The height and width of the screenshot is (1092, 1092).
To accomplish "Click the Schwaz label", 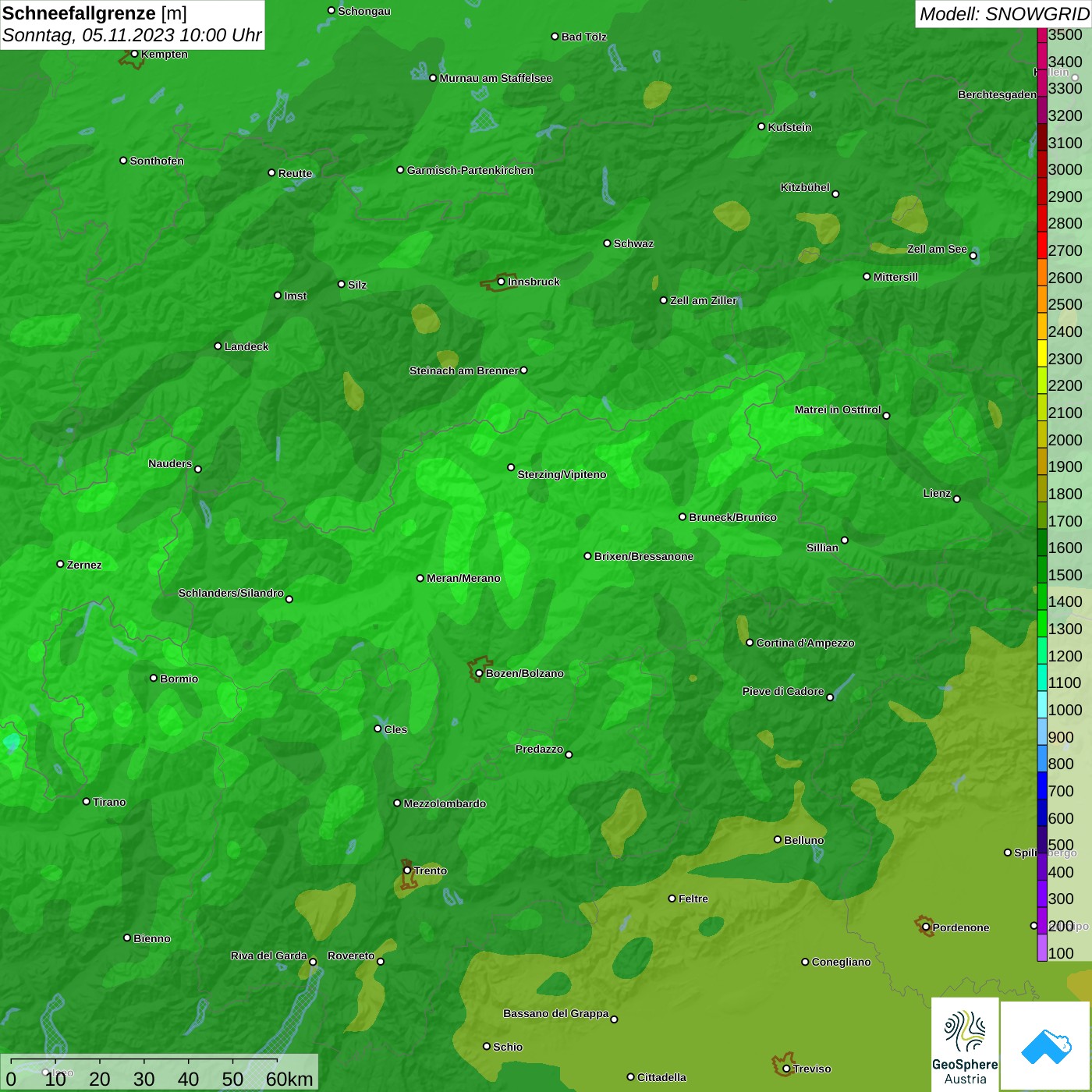I will point(633,243).
